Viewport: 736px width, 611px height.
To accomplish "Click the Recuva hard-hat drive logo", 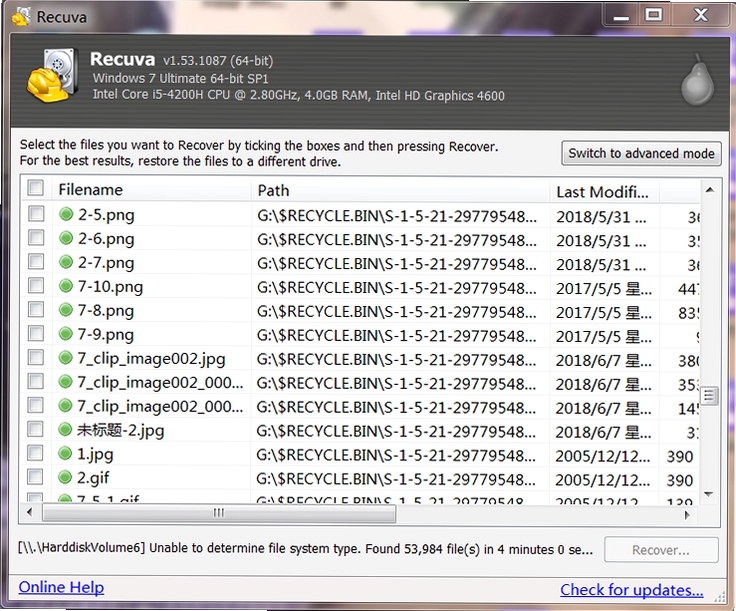I will (52, 75).
